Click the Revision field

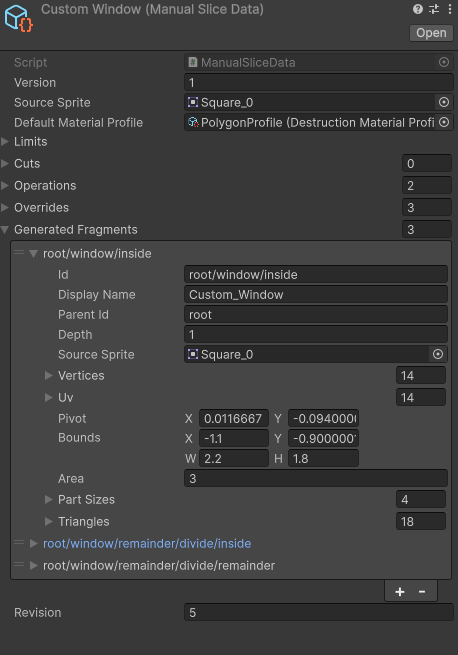point(319,612)
